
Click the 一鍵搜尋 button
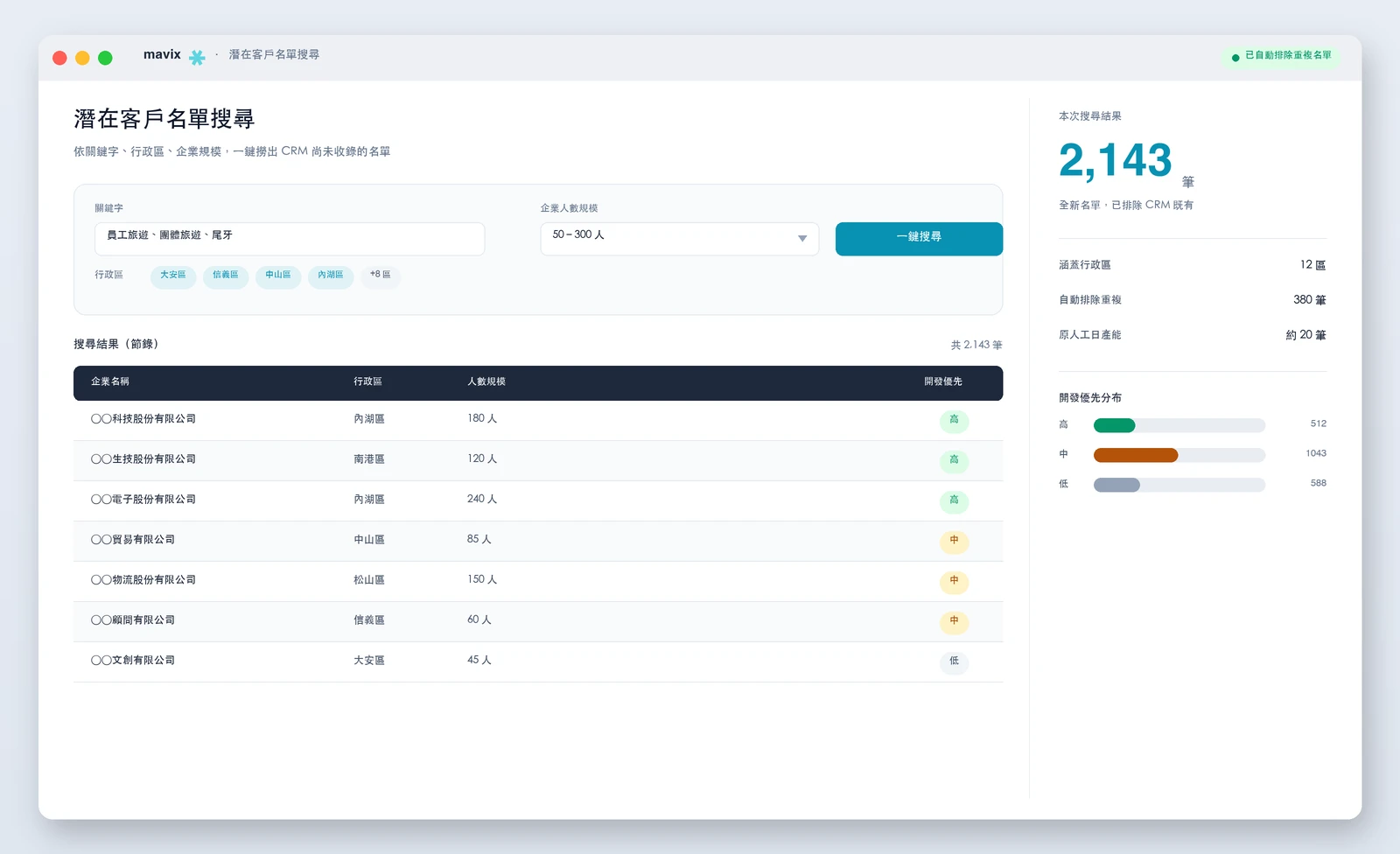click(x=919, y=239)
